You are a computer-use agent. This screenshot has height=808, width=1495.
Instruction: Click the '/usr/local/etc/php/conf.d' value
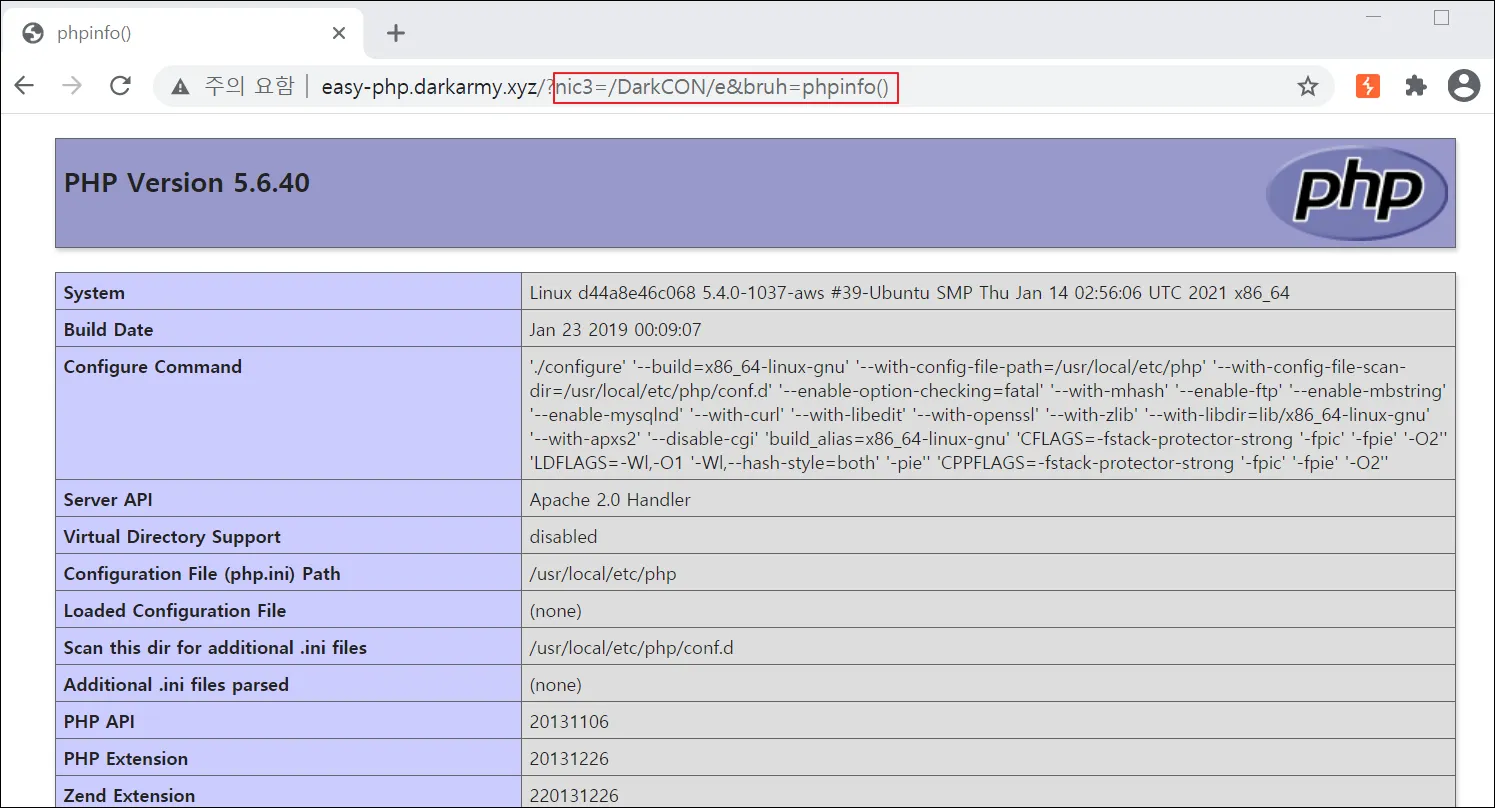pos(632,648)
